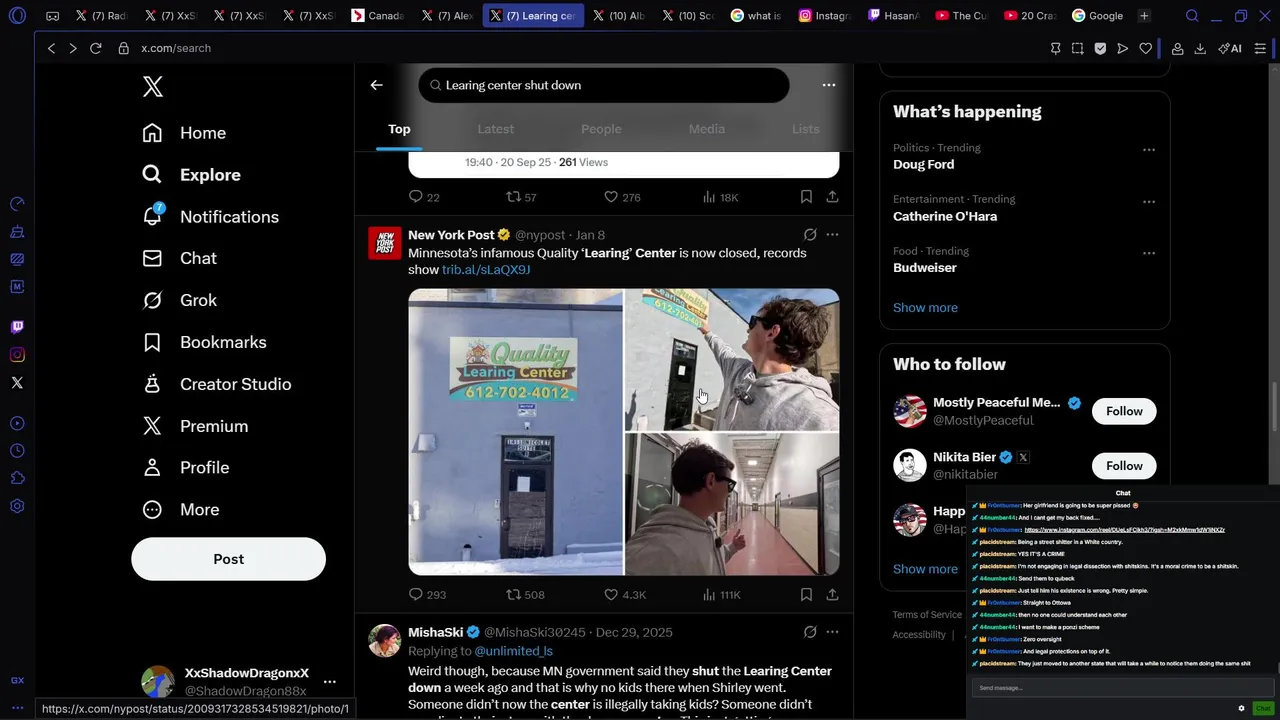Repost the post with 57 reposts
Image resolution: width=1280 pixels, height=720 pixels.
521,197
